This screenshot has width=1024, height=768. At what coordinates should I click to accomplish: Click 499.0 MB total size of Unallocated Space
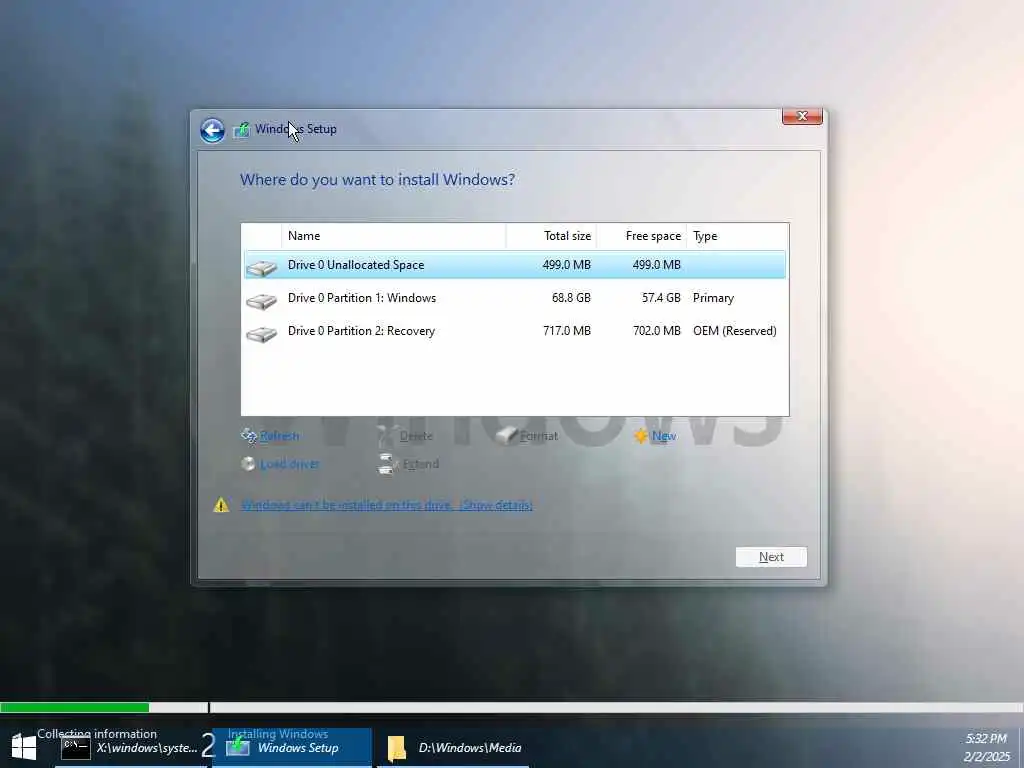(x=567, y=264)
